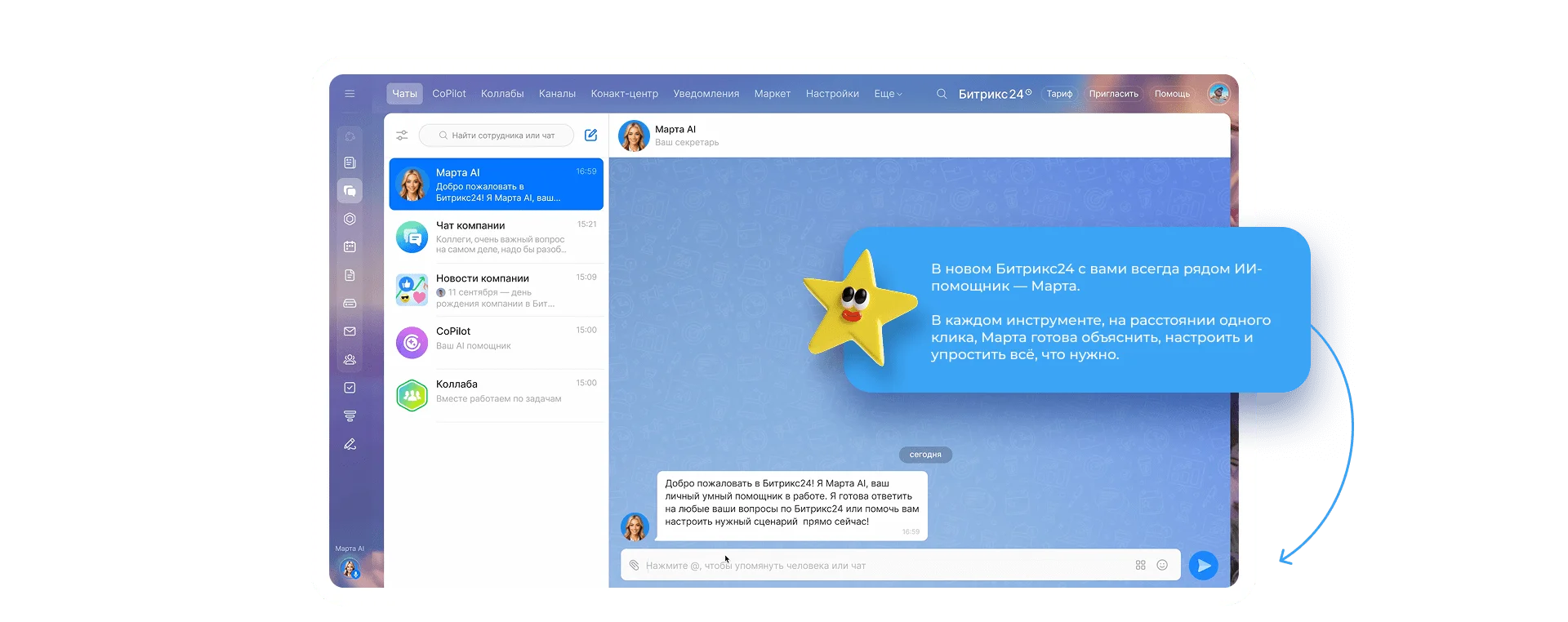Open the calendar icon in sidebar
1568x622 pixels.
coord(350,247)
